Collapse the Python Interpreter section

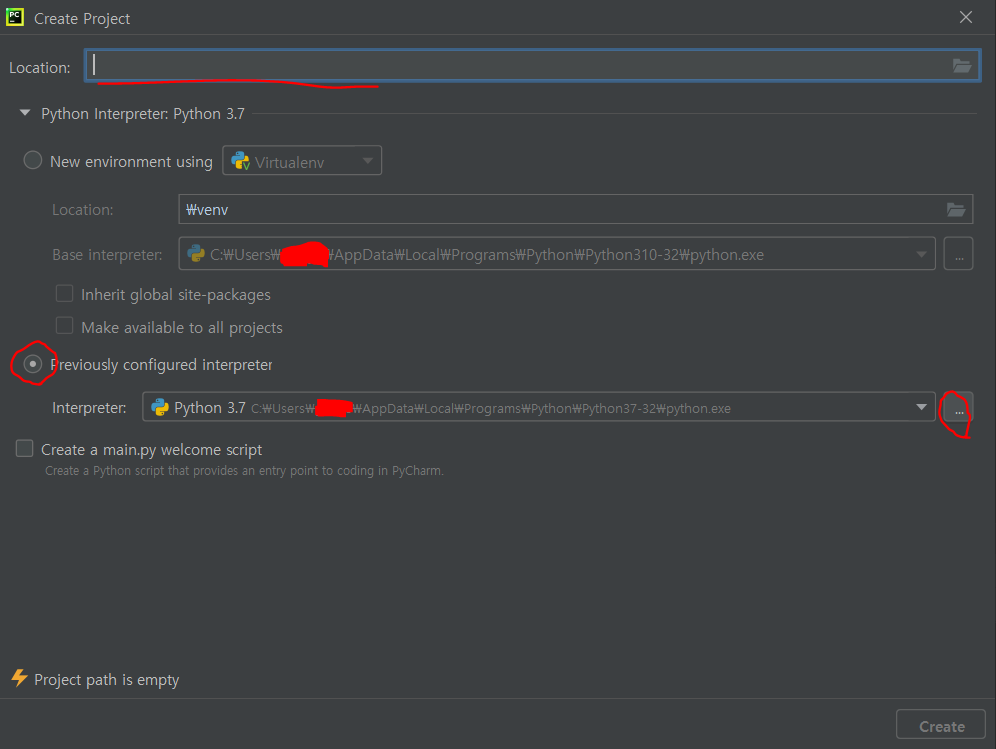(x=25, y=113)
